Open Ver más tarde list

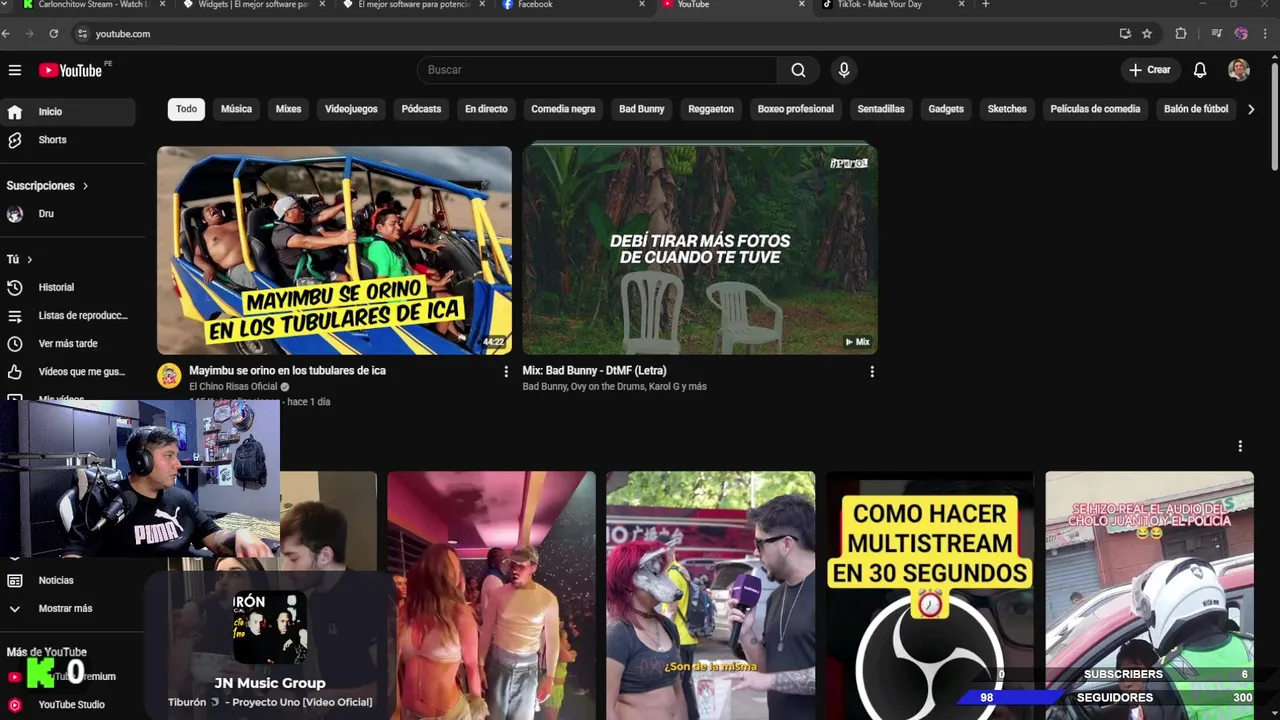tap(68, 343)
